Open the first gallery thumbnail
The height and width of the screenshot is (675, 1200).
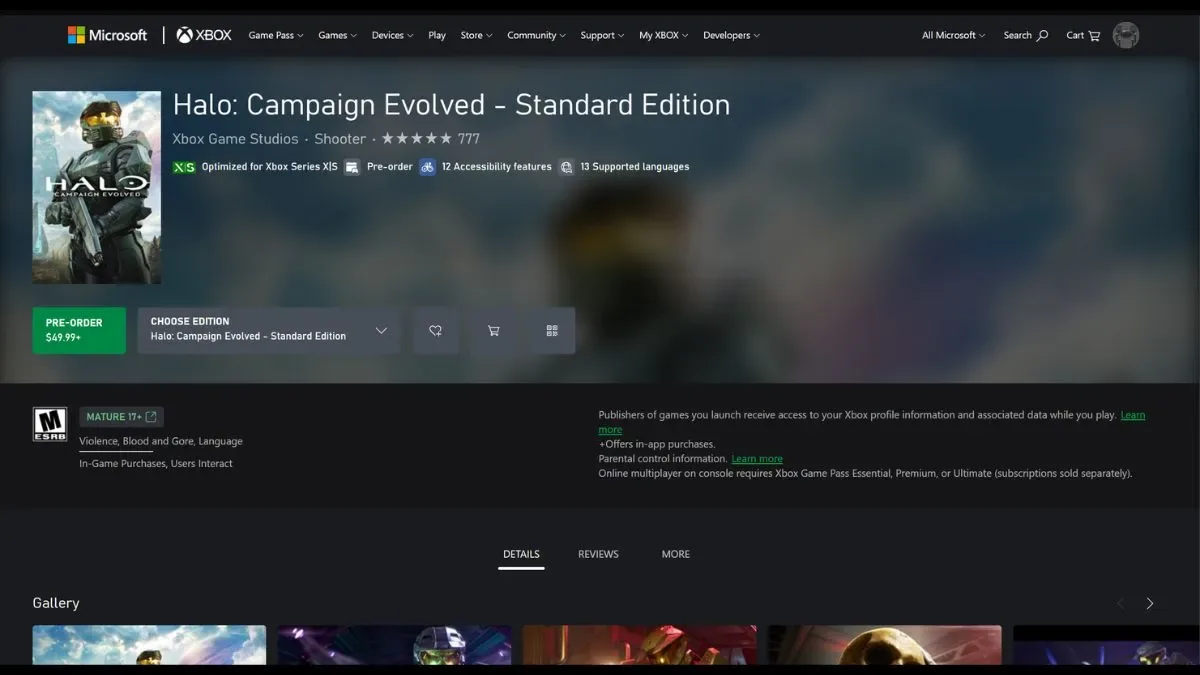click(x=149, y=646)
